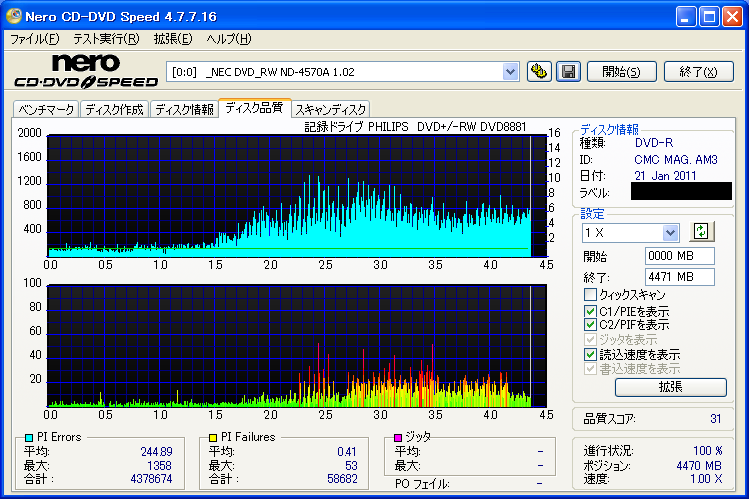Minimize the Nero CD-DVD Speed window
This screenshot has height=499, width=749.
pyautogui.click(x=686, y=17)
